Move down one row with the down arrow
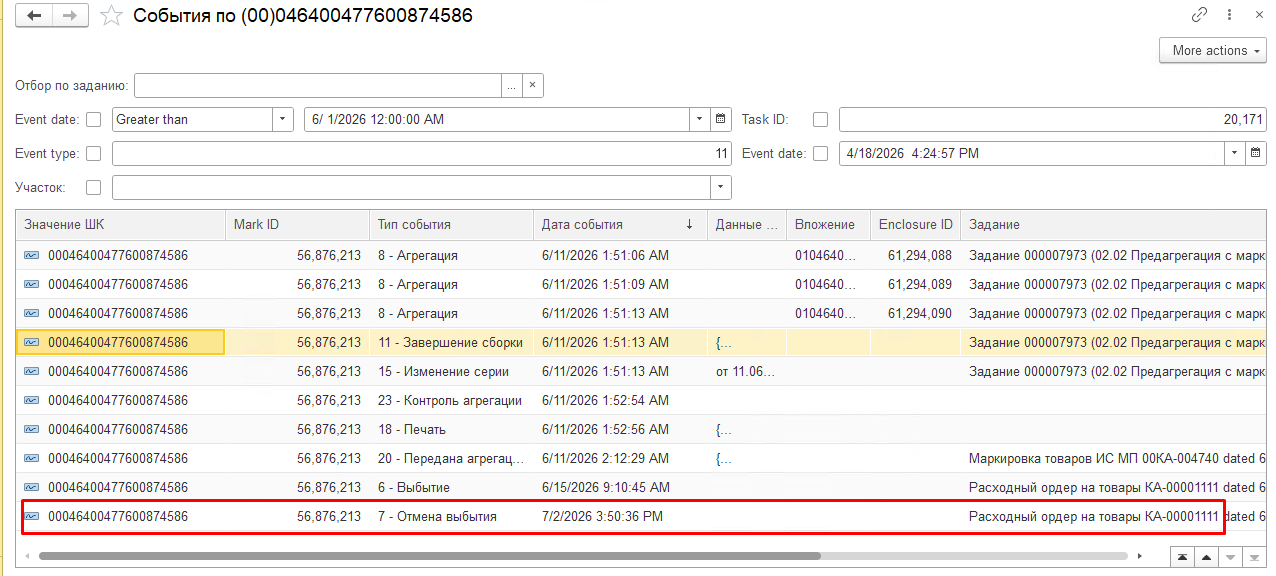Screen dimensions: 1276x576 click(1231, 556)
